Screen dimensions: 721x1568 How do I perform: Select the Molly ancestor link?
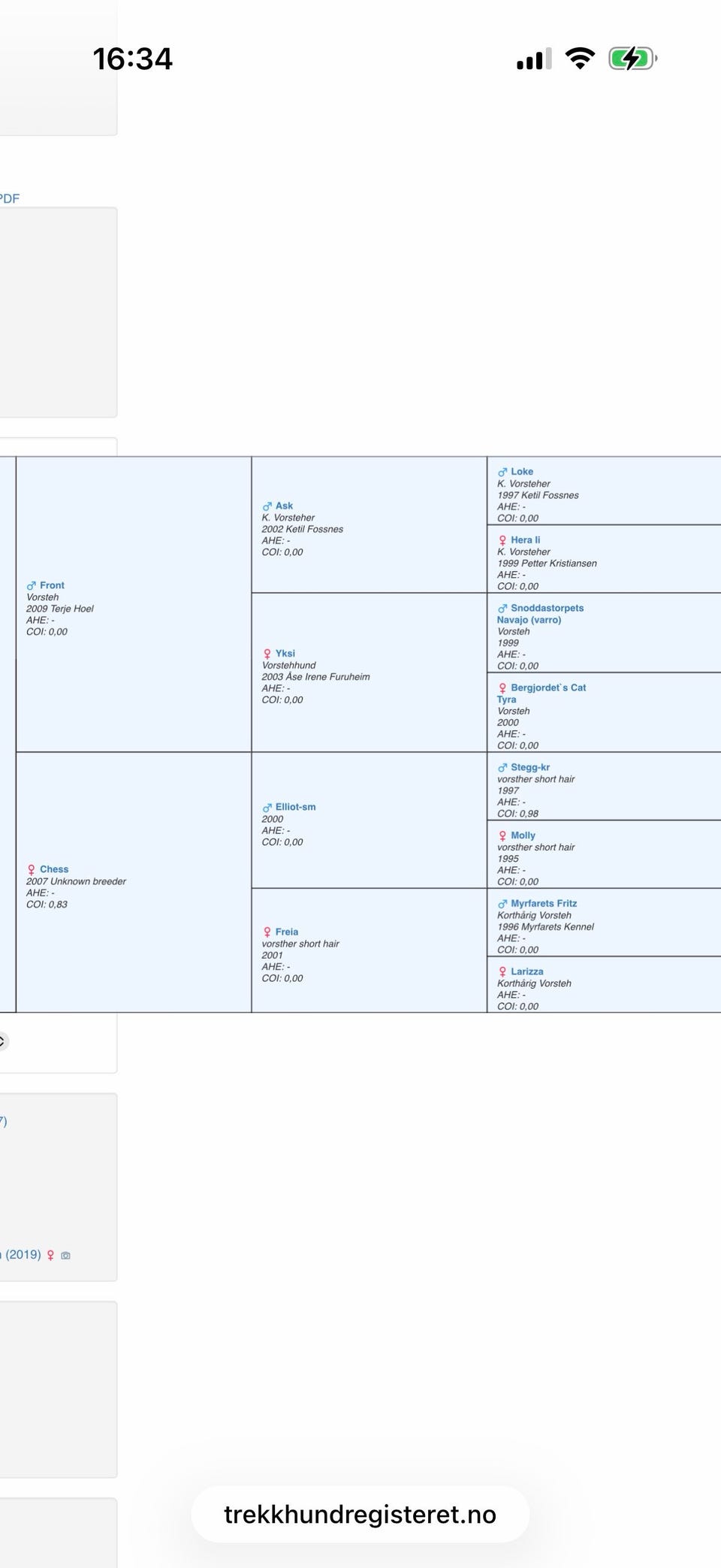point(523,835)
